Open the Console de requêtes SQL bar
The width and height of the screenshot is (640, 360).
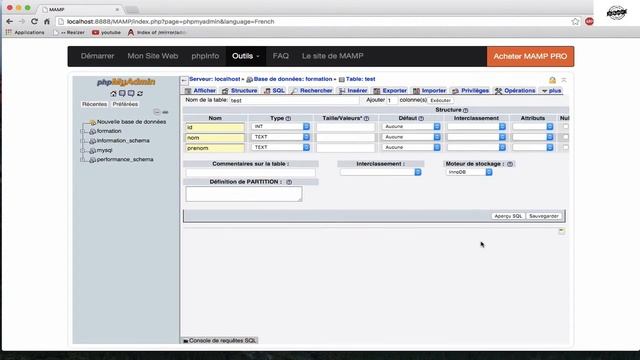(220, 340)
